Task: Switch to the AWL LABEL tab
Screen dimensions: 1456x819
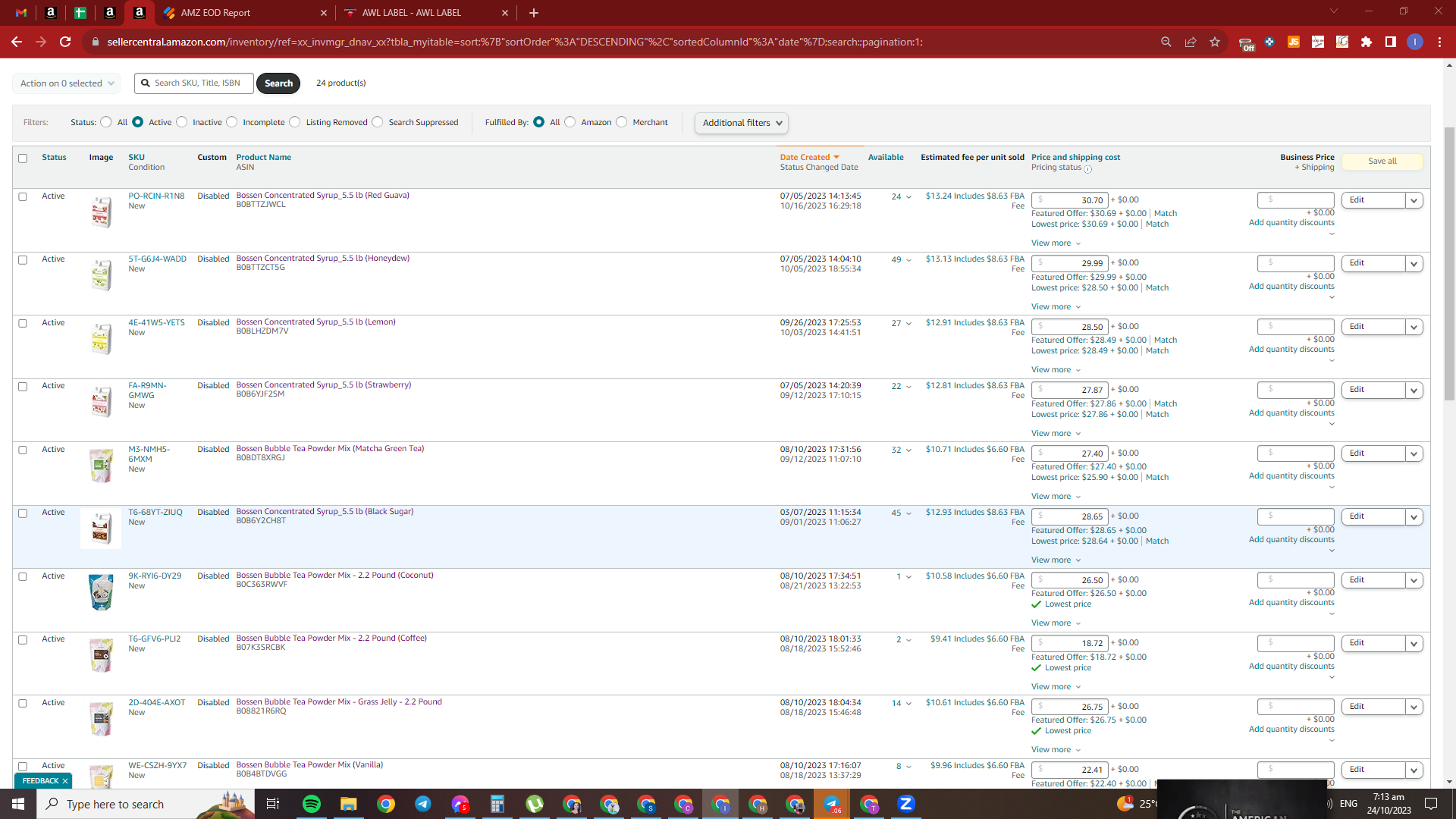Action: 425,13
